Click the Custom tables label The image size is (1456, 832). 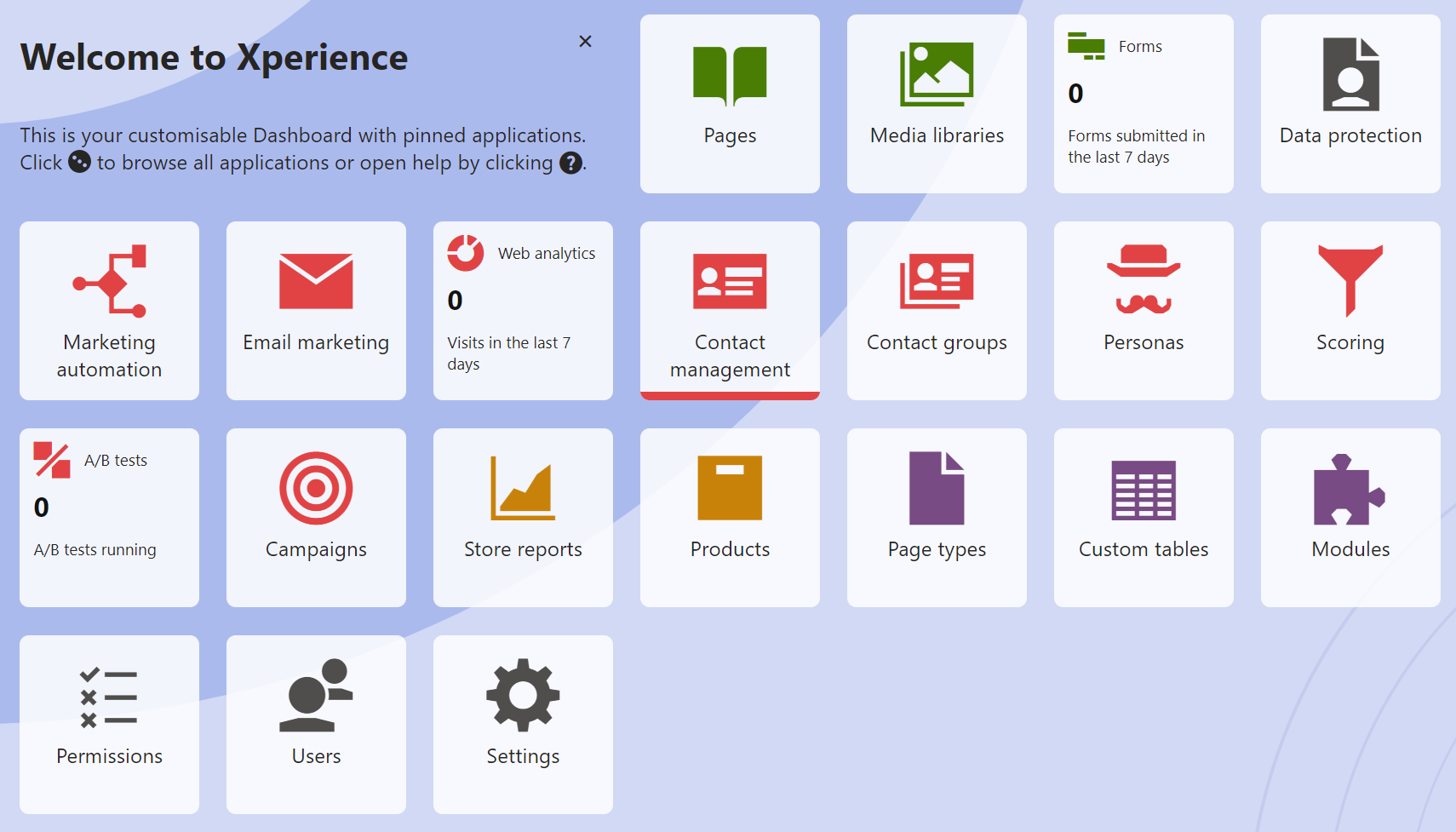[x=1144, y=549]
